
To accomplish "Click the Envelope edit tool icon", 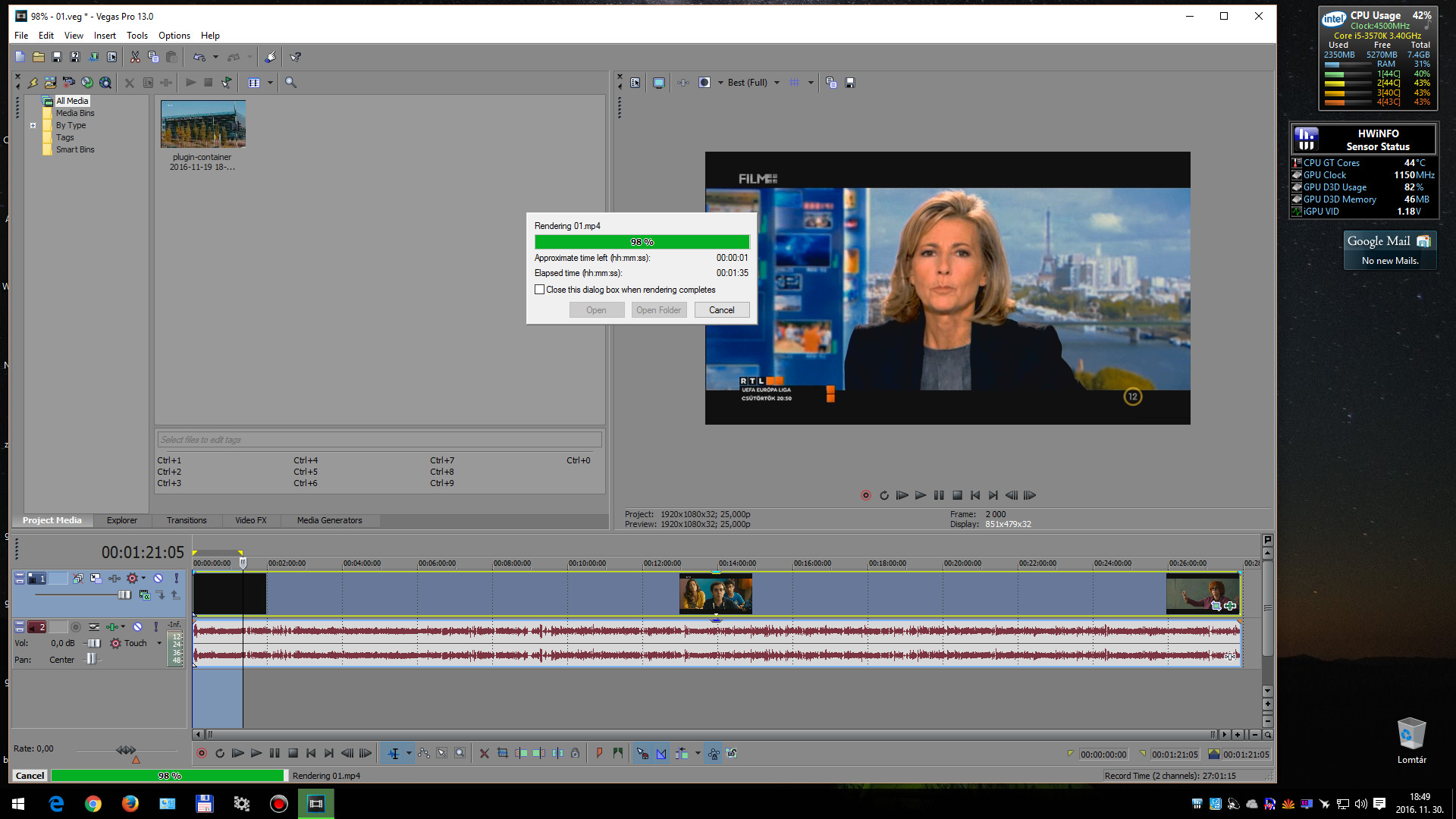I will [424, 754].
